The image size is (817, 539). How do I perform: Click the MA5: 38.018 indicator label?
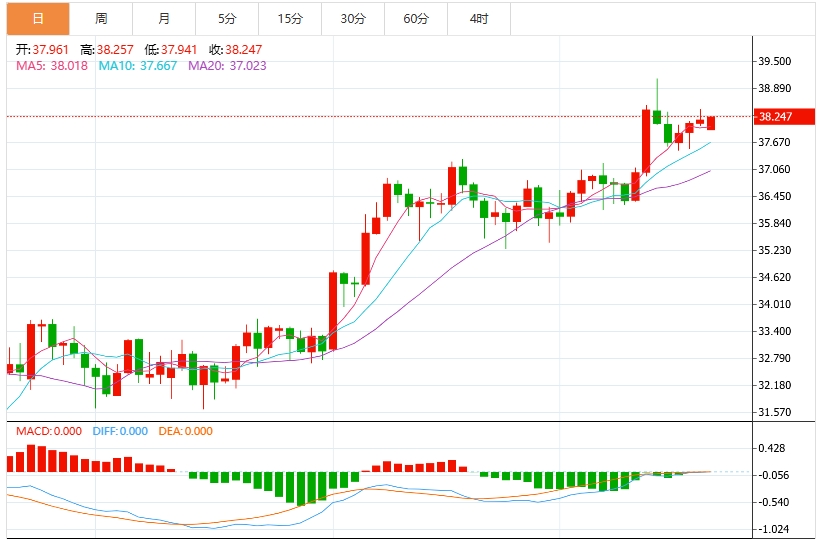pos(52,66)
